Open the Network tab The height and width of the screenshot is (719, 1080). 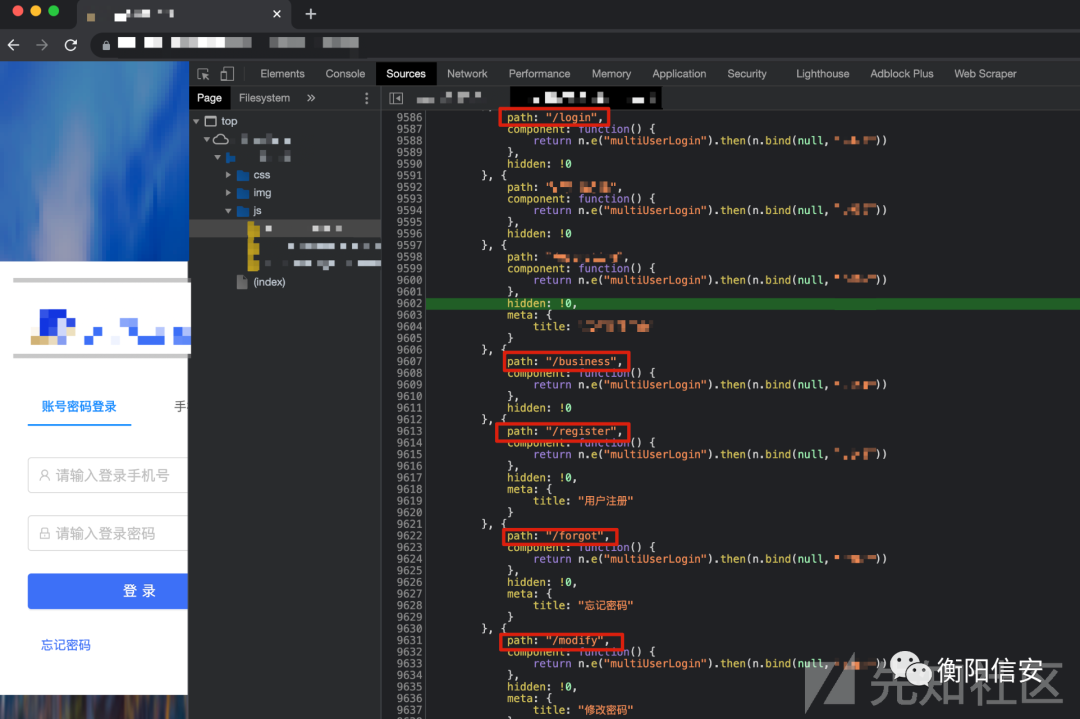467,74
